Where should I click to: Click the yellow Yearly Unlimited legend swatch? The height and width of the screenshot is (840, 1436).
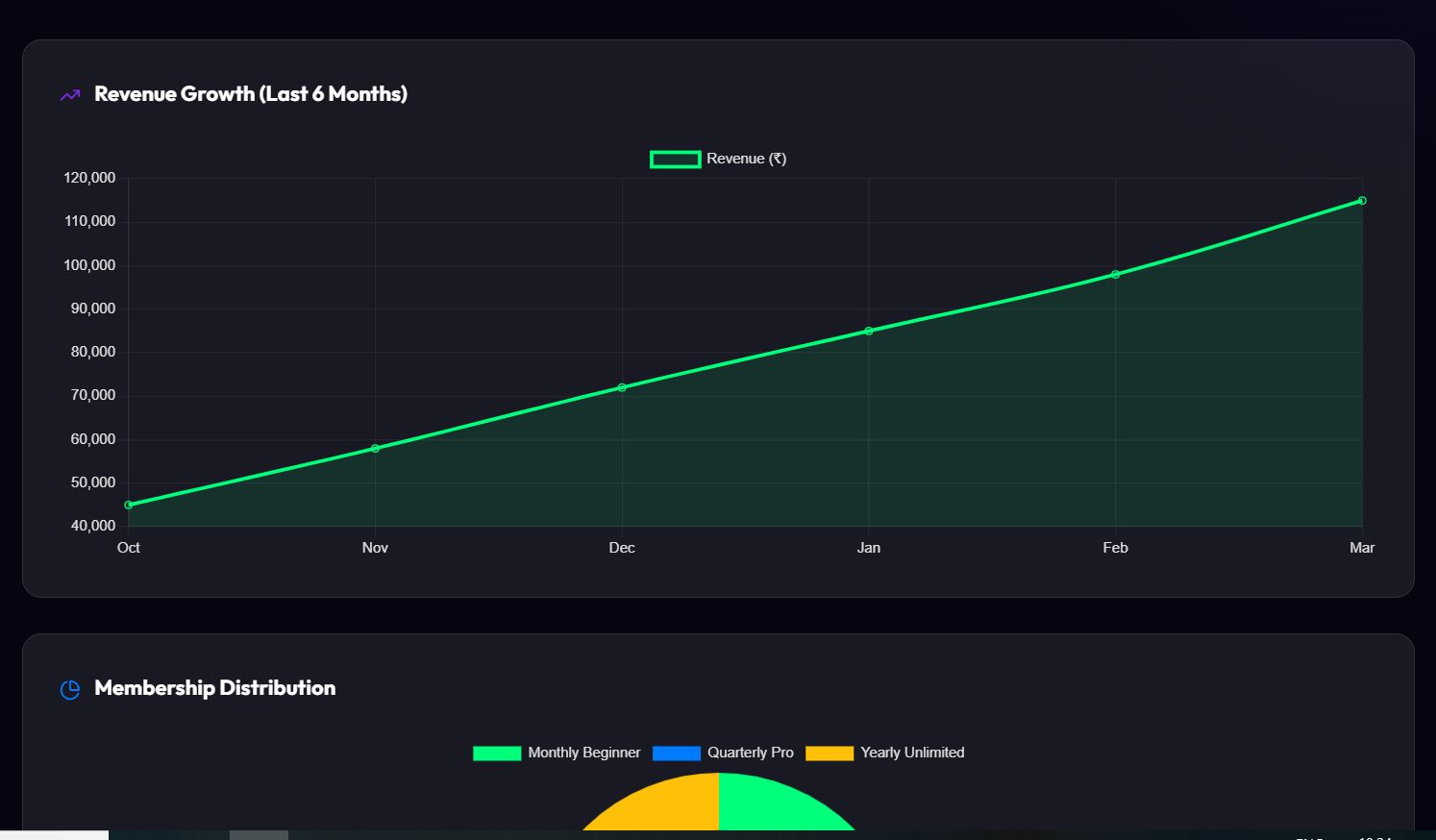coord(829,754)
